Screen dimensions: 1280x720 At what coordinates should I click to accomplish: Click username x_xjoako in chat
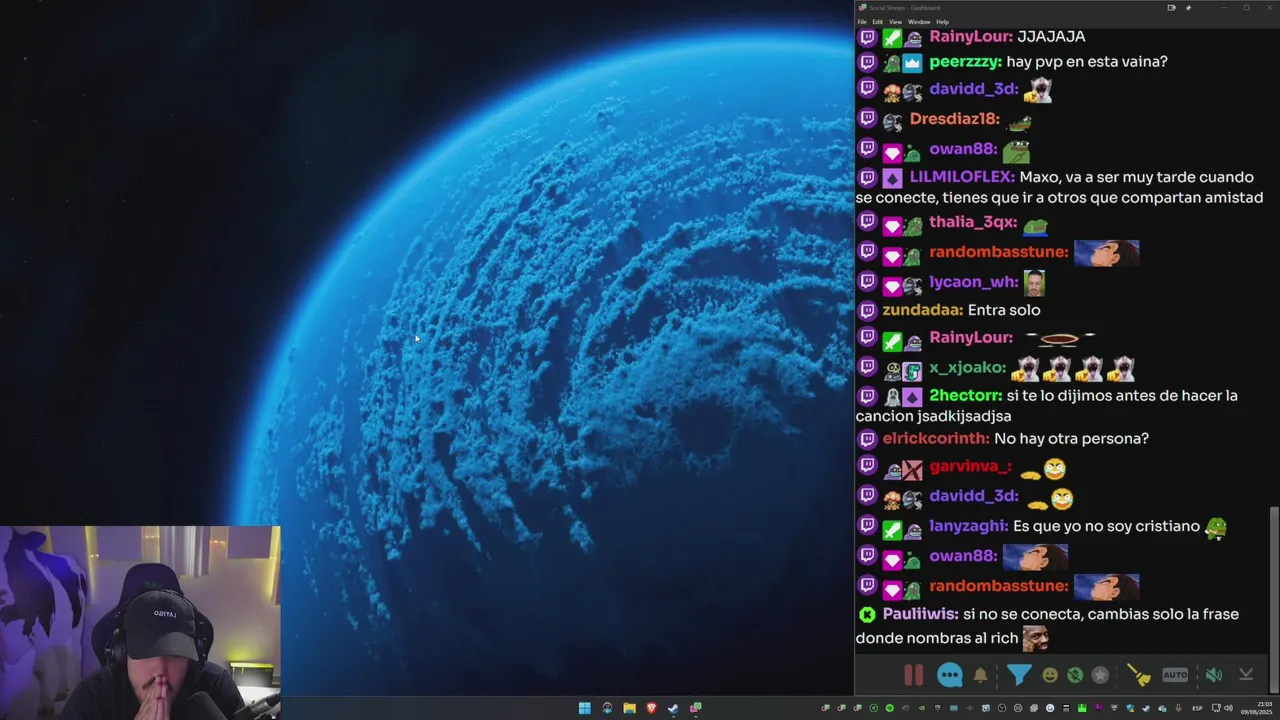(967, 367)
